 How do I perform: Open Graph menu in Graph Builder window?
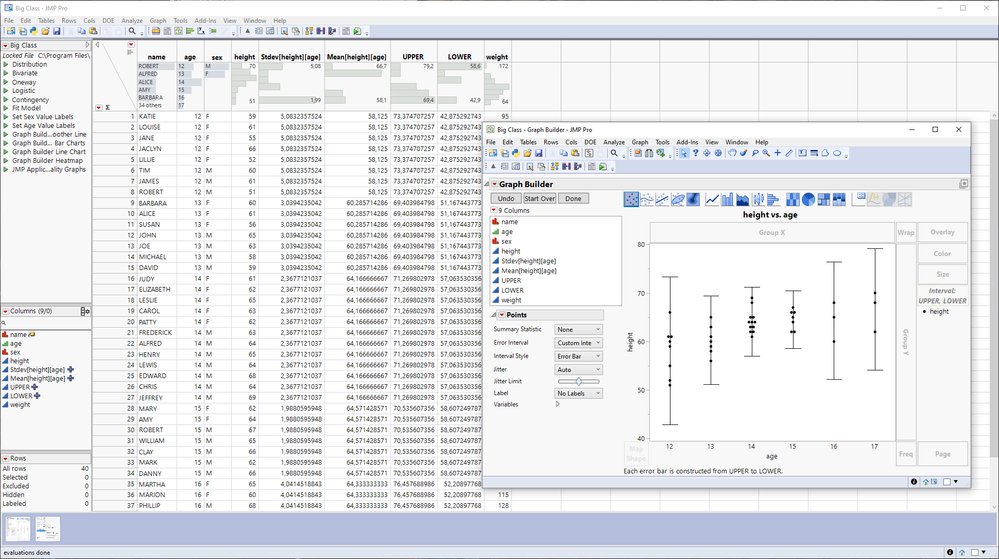(640, 142)
